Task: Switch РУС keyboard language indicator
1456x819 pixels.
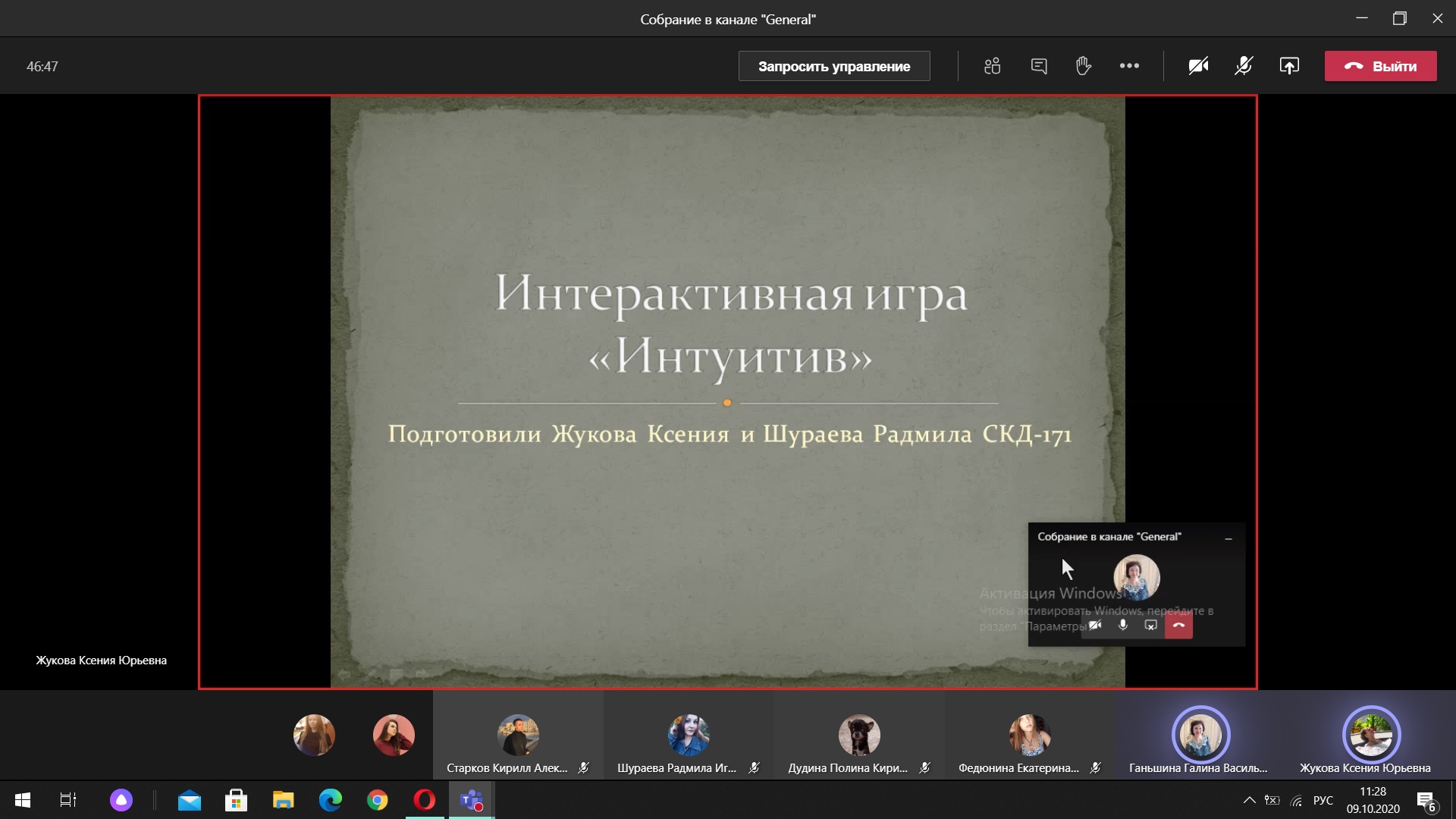Action: [x=1323, y=800]
